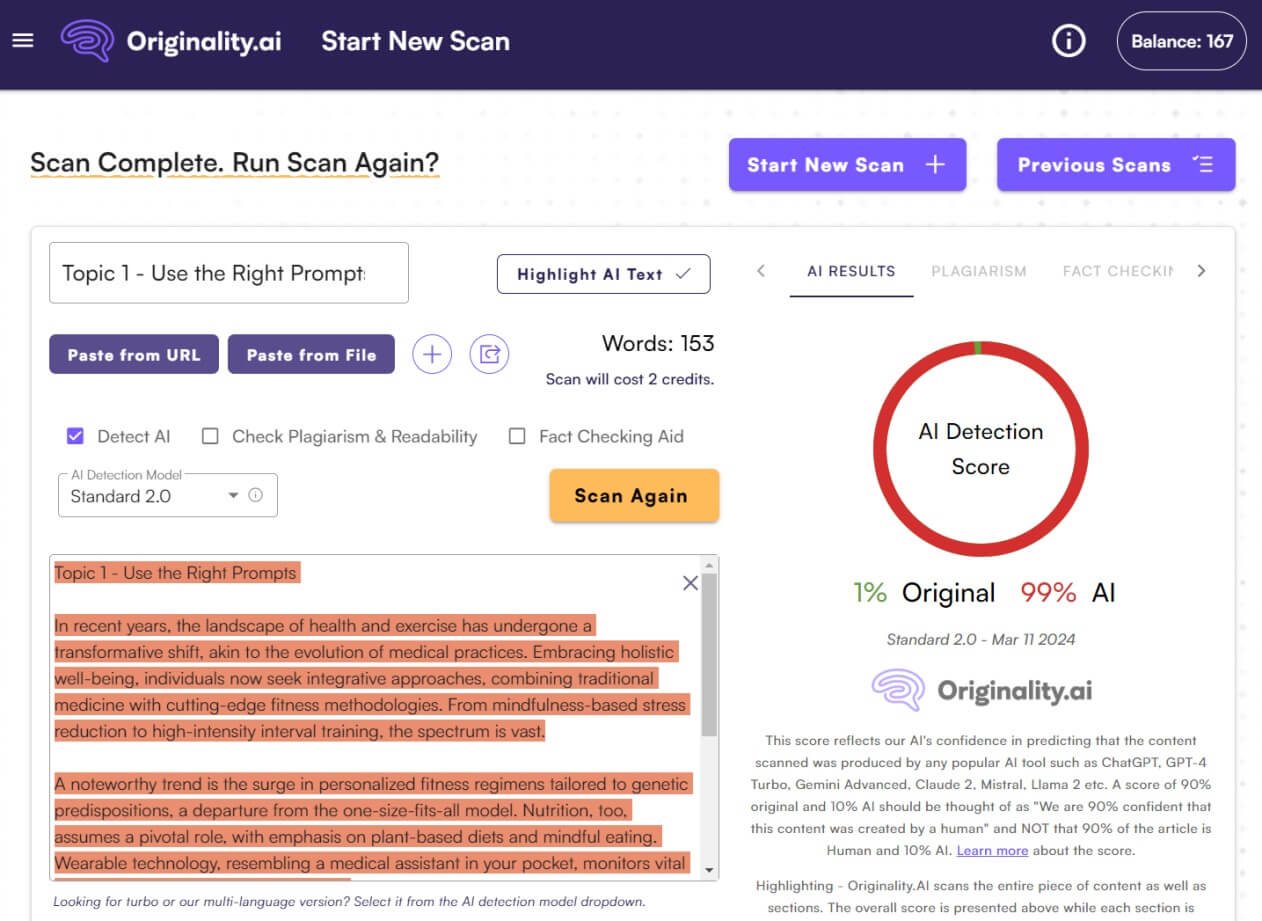Screen dimensions: 1262x921
Task: Expand the AI Detection Model dropdown
Action: [x=232, y=495]
